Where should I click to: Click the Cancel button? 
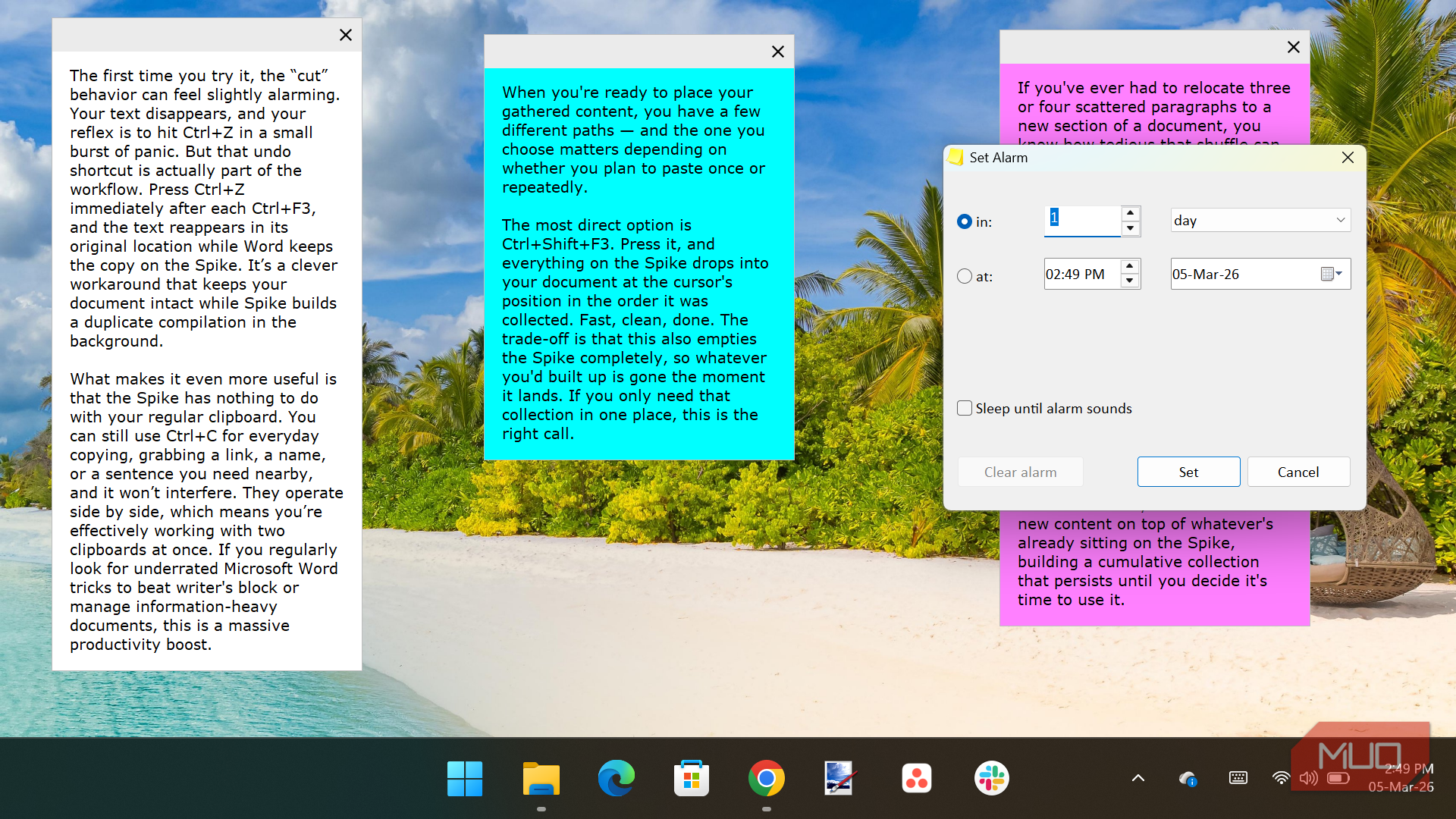[1298, 472]
